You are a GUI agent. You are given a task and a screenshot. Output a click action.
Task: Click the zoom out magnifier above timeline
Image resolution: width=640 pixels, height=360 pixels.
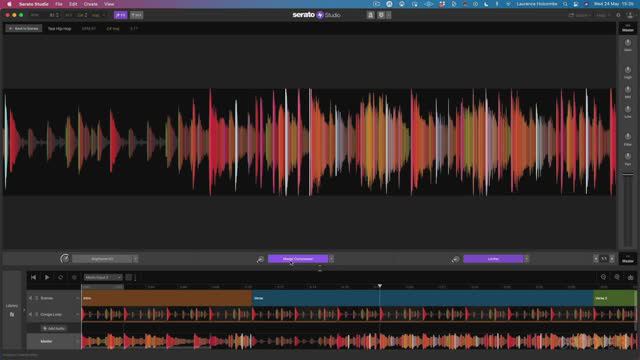603,277
